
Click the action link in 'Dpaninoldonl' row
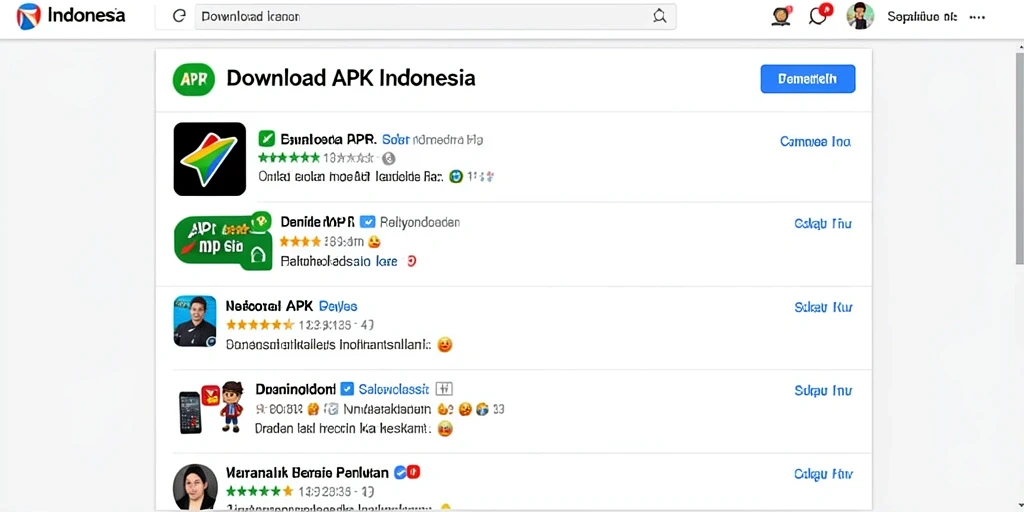pos(823,391)
